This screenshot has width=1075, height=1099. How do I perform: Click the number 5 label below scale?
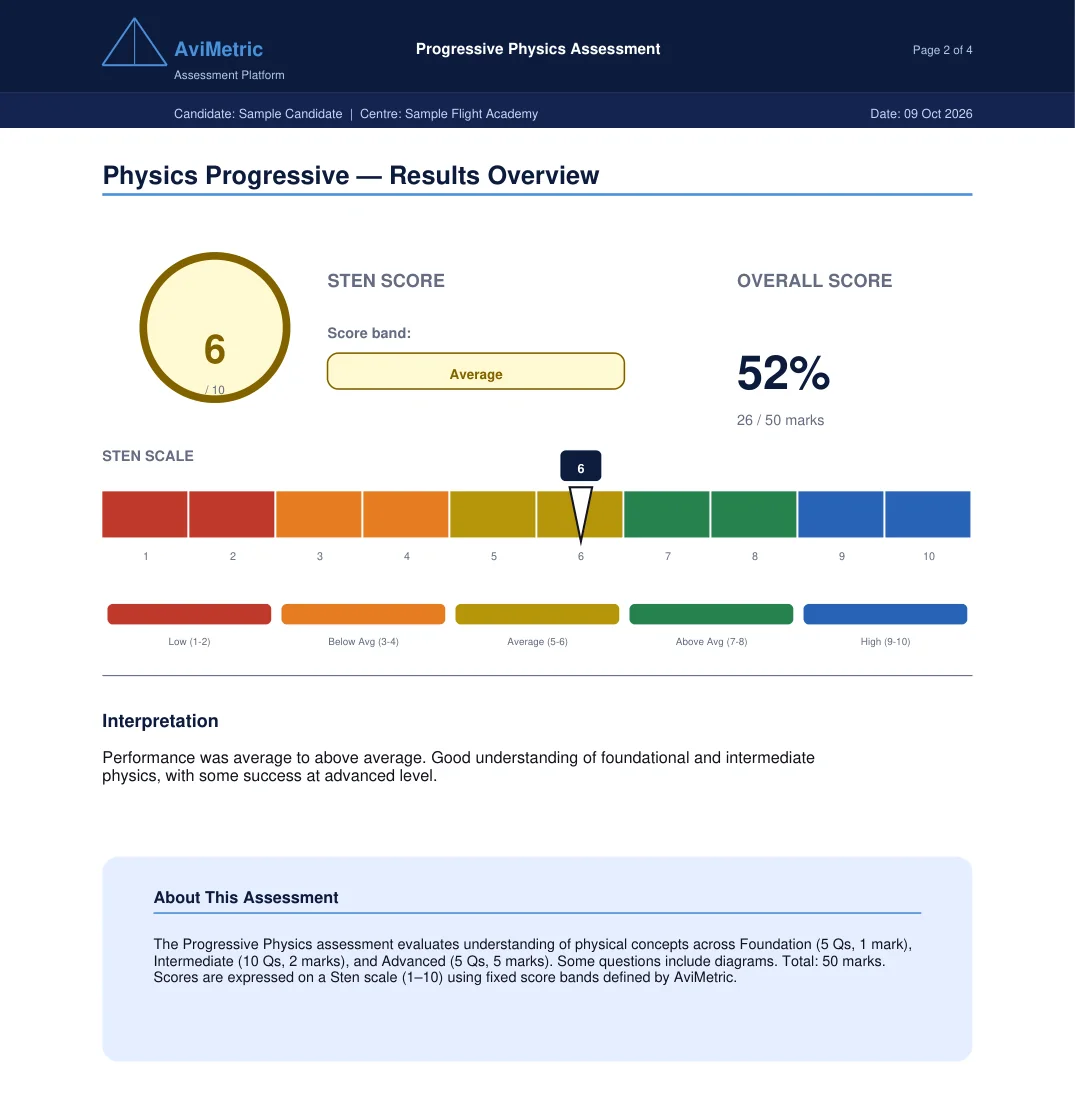coord(494,556)
